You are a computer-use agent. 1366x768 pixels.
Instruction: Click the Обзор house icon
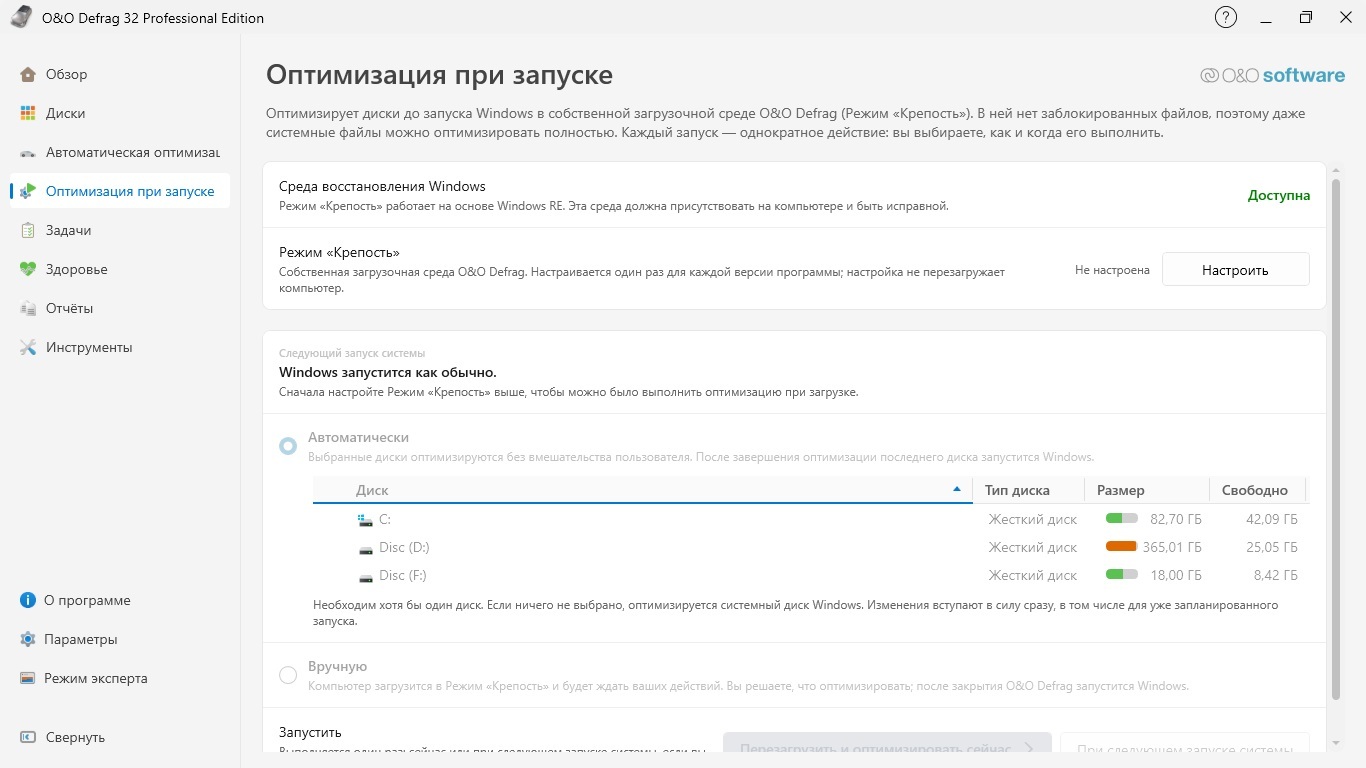[28, 74]
